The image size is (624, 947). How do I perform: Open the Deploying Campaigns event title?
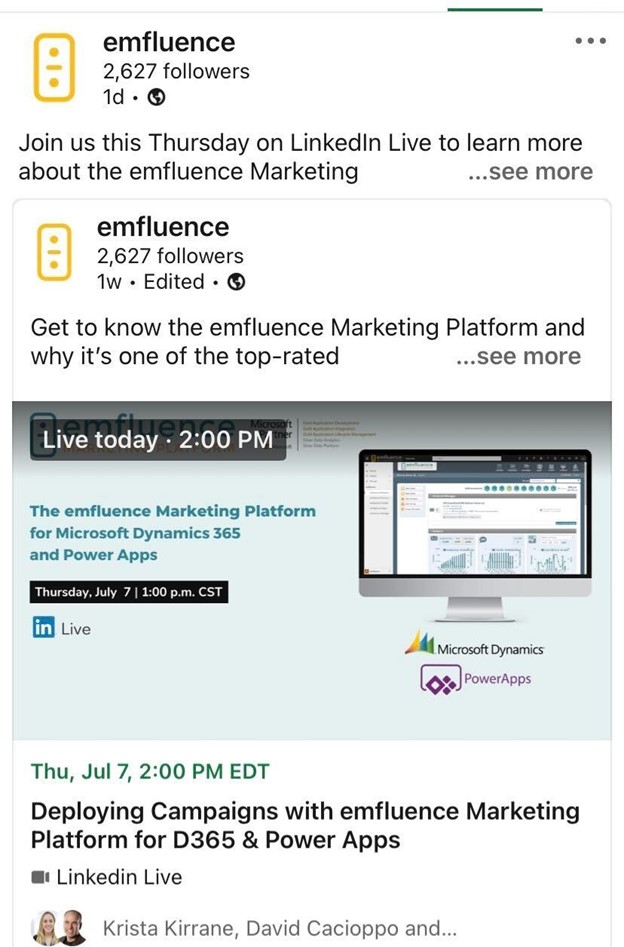(x=305, y=825)
